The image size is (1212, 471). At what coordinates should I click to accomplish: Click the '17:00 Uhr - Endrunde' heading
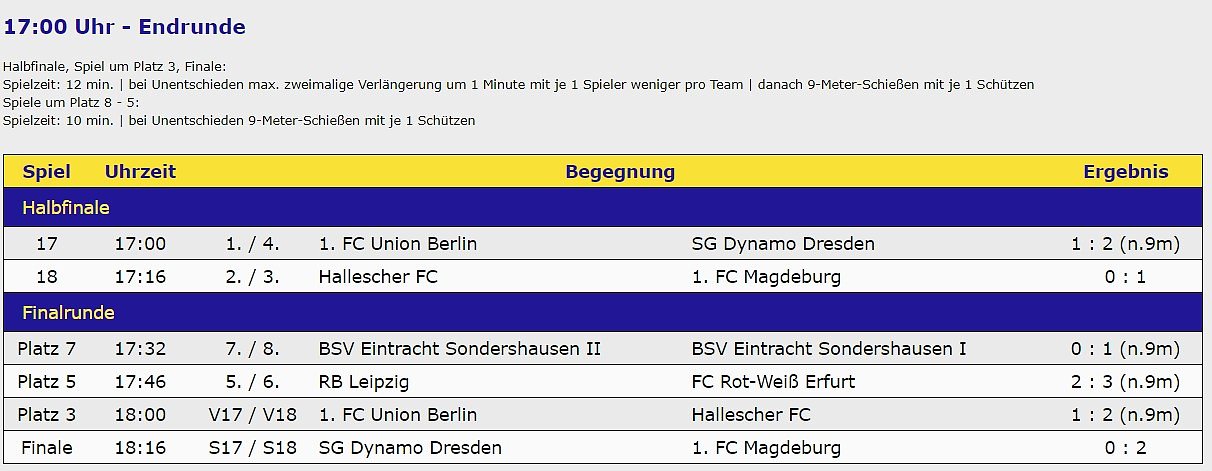tap(125, 27)
